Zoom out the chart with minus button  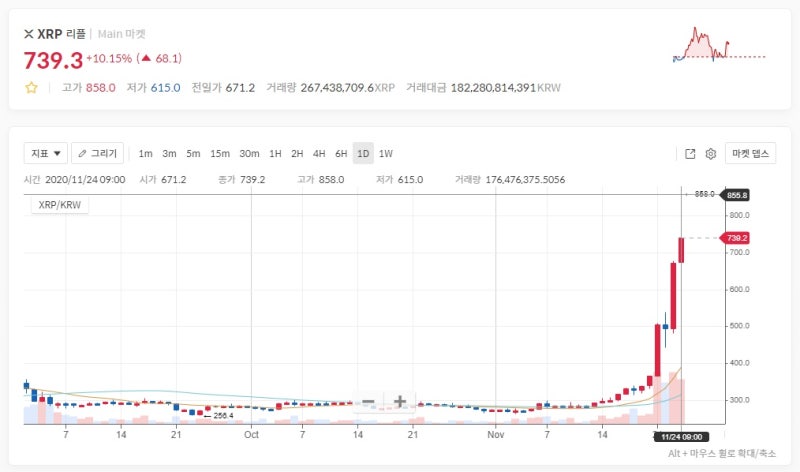pyautogui.click(x=368, y=402)
